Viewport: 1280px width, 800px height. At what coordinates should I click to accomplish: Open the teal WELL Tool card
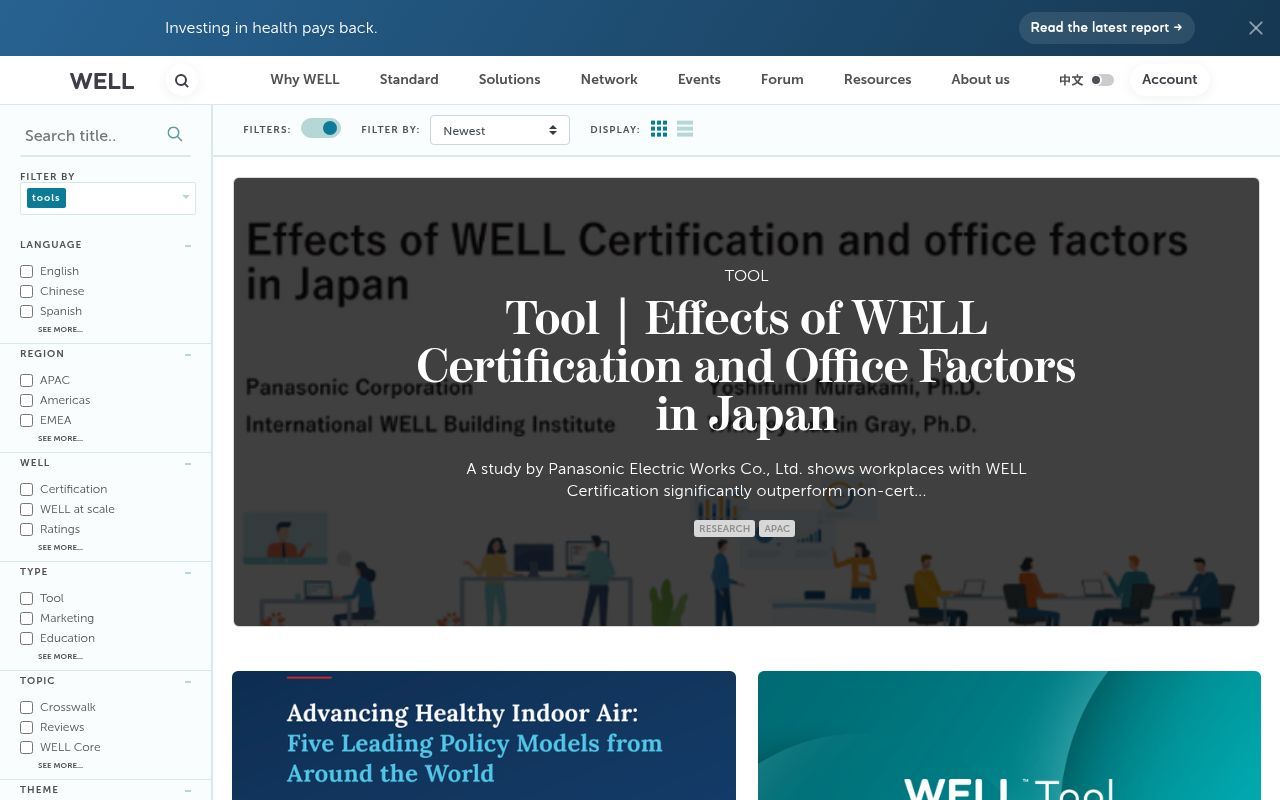click(x=1009, y=735)
